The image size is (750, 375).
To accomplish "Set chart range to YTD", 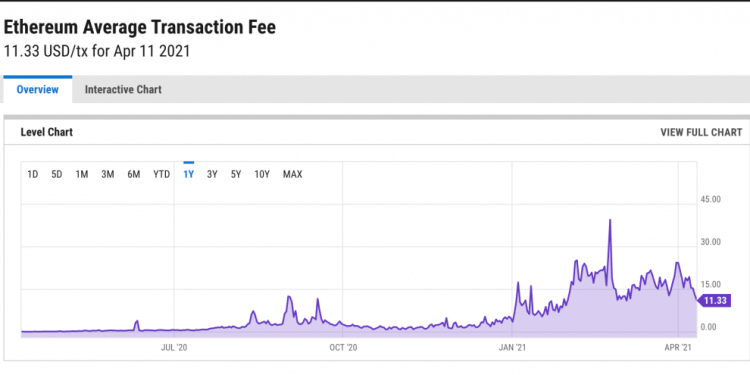I will point(162,175).
